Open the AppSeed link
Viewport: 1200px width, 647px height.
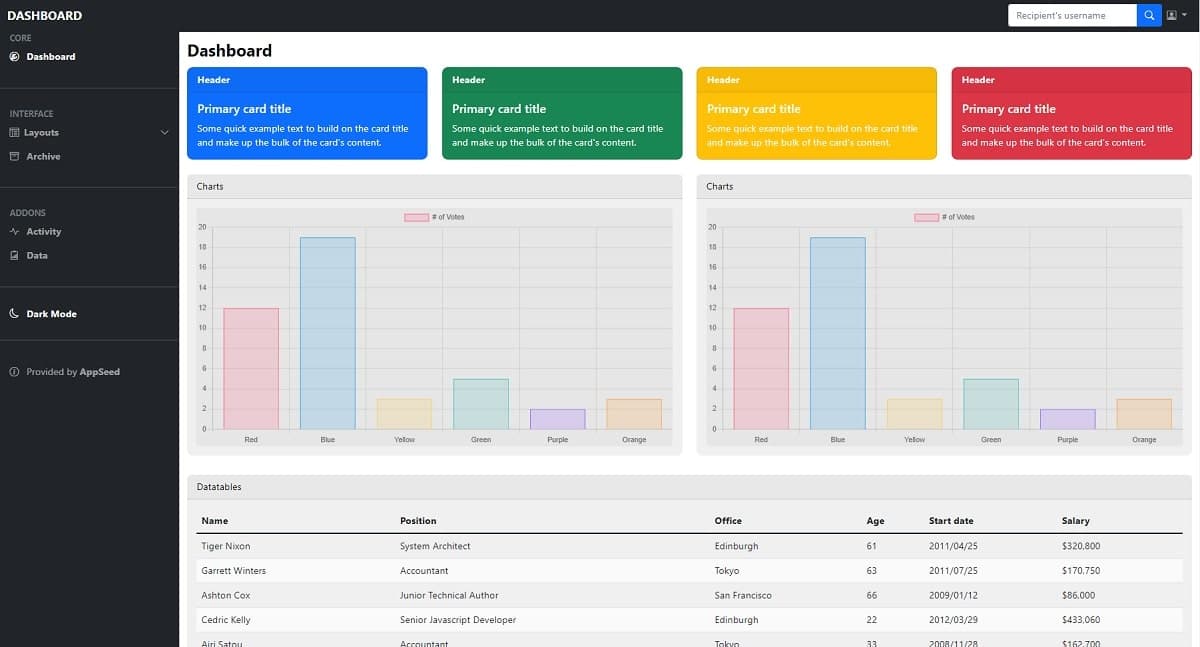click(99, 372)
